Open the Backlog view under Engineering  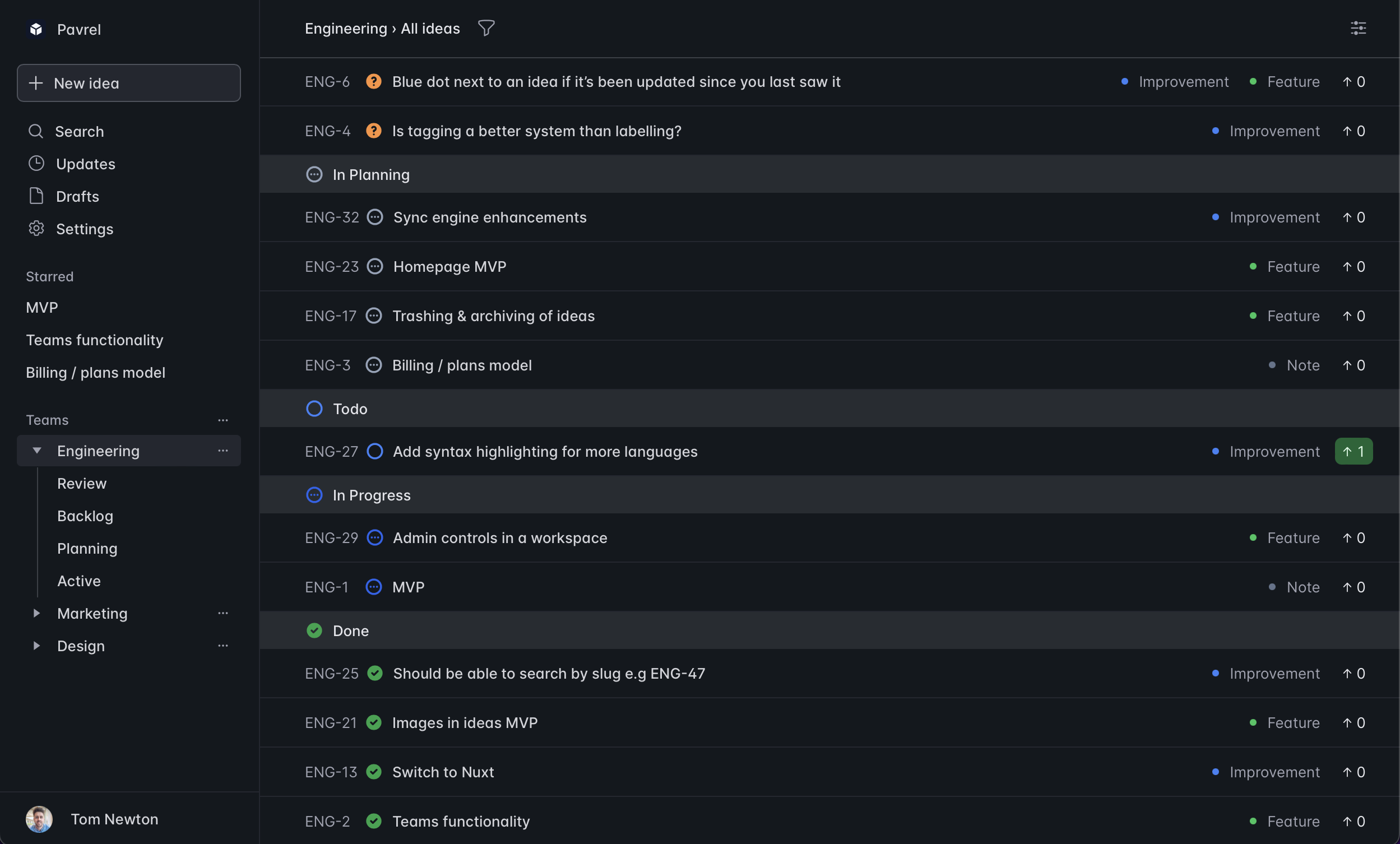tap(85, 516)
